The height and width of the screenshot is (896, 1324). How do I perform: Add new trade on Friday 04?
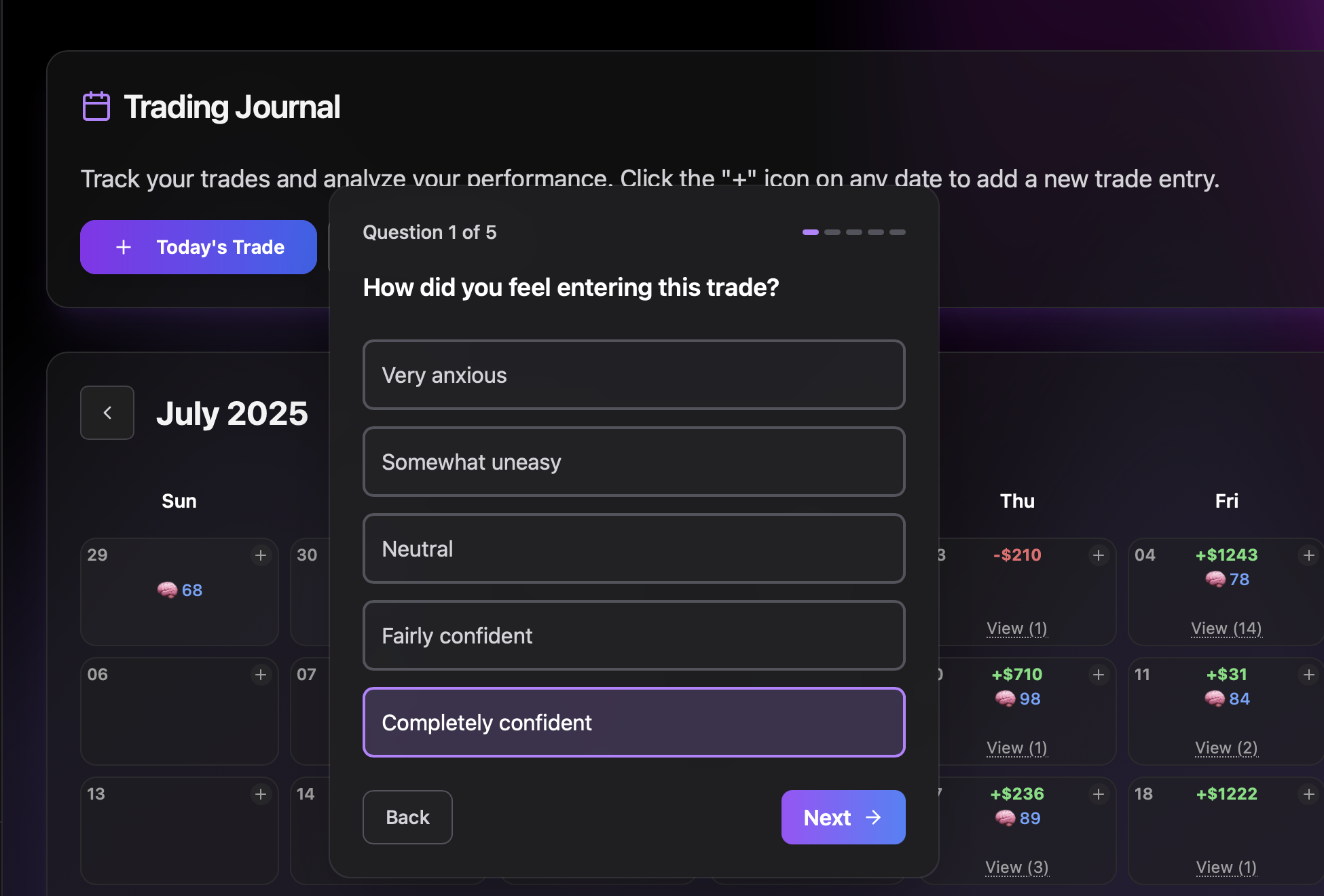[1308, 555]
